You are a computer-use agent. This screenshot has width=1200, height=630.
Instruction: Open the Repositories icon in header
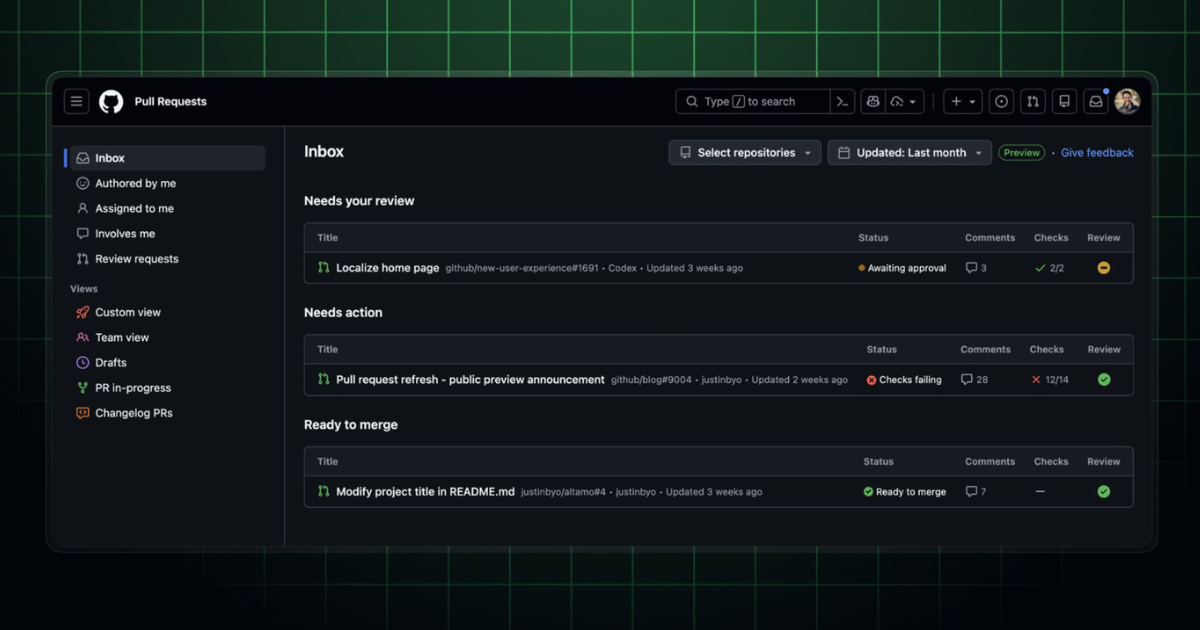1065,101
